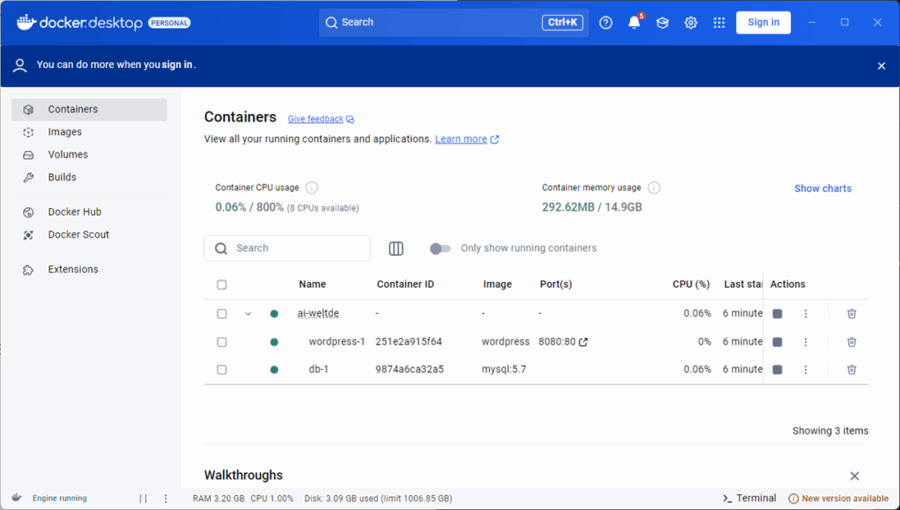Click the engine whale status icon
900x510 pixels.
point(17,498)
